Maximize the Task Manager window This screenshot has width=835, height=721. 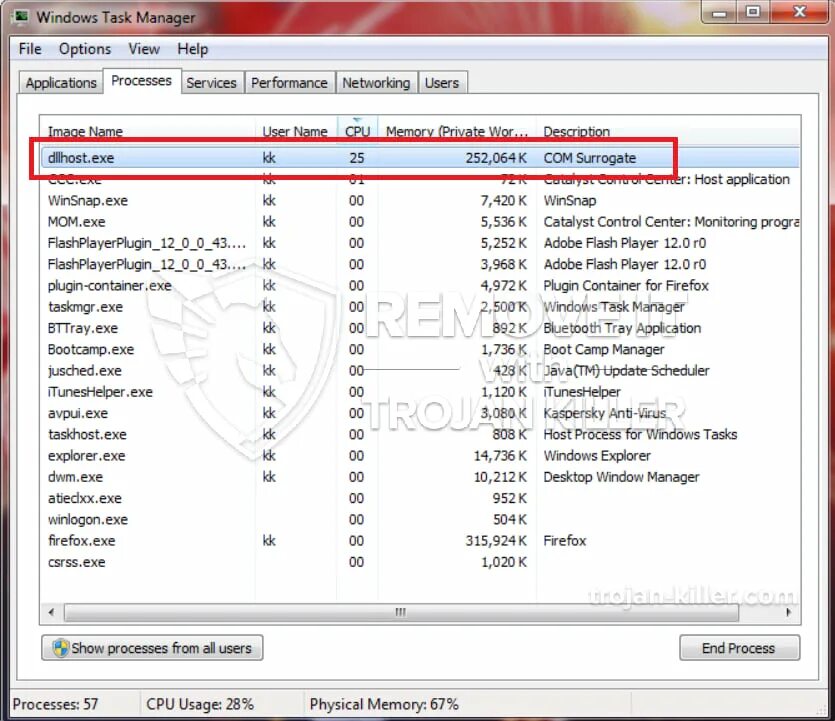pos(753,12)
